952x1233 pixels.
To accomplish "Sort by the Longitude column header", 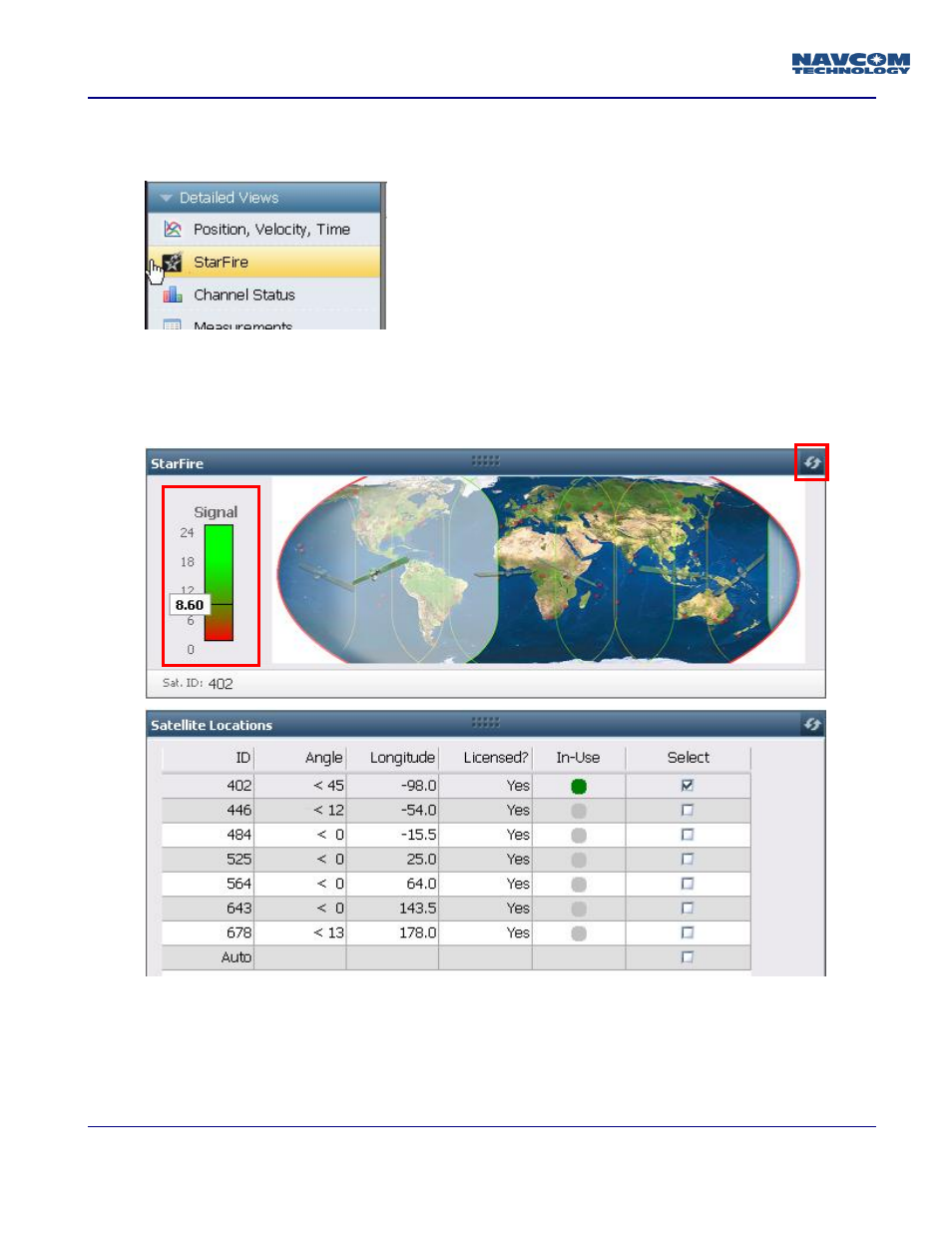I will click(392, 758).
